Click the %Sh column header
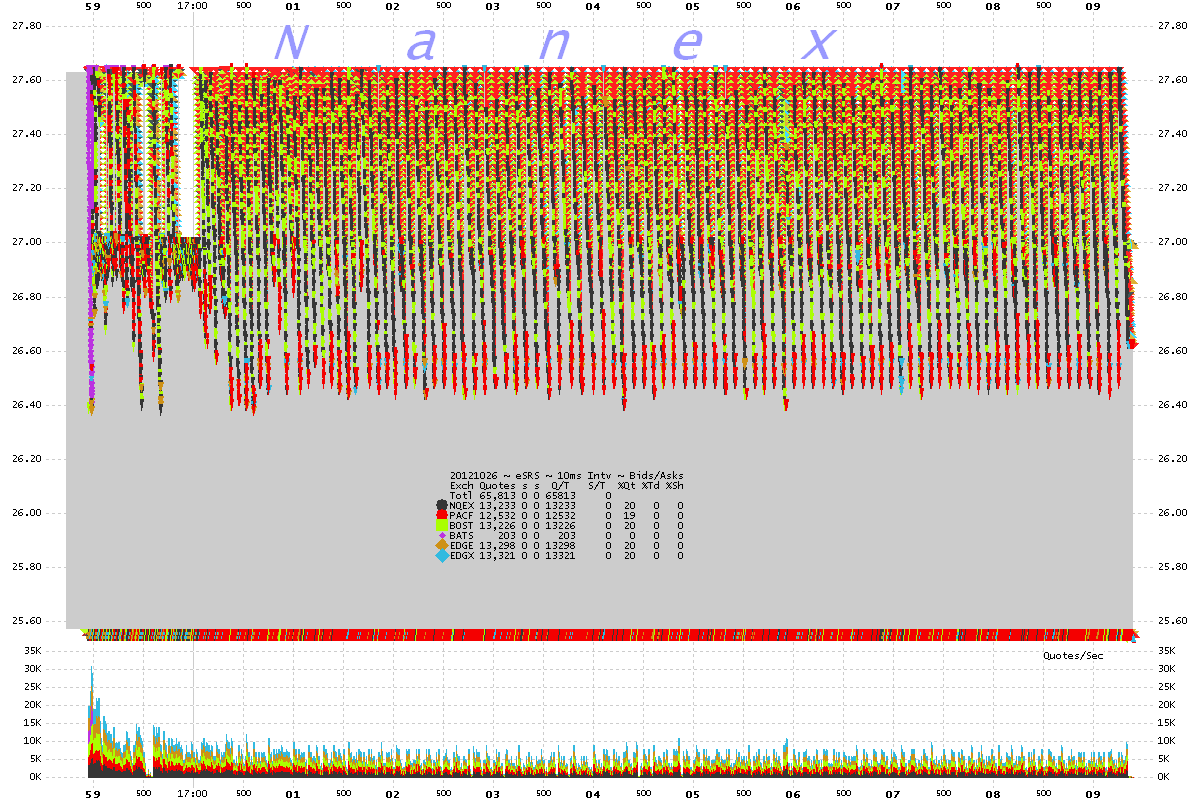The image size is (1200, 800). 675,486
